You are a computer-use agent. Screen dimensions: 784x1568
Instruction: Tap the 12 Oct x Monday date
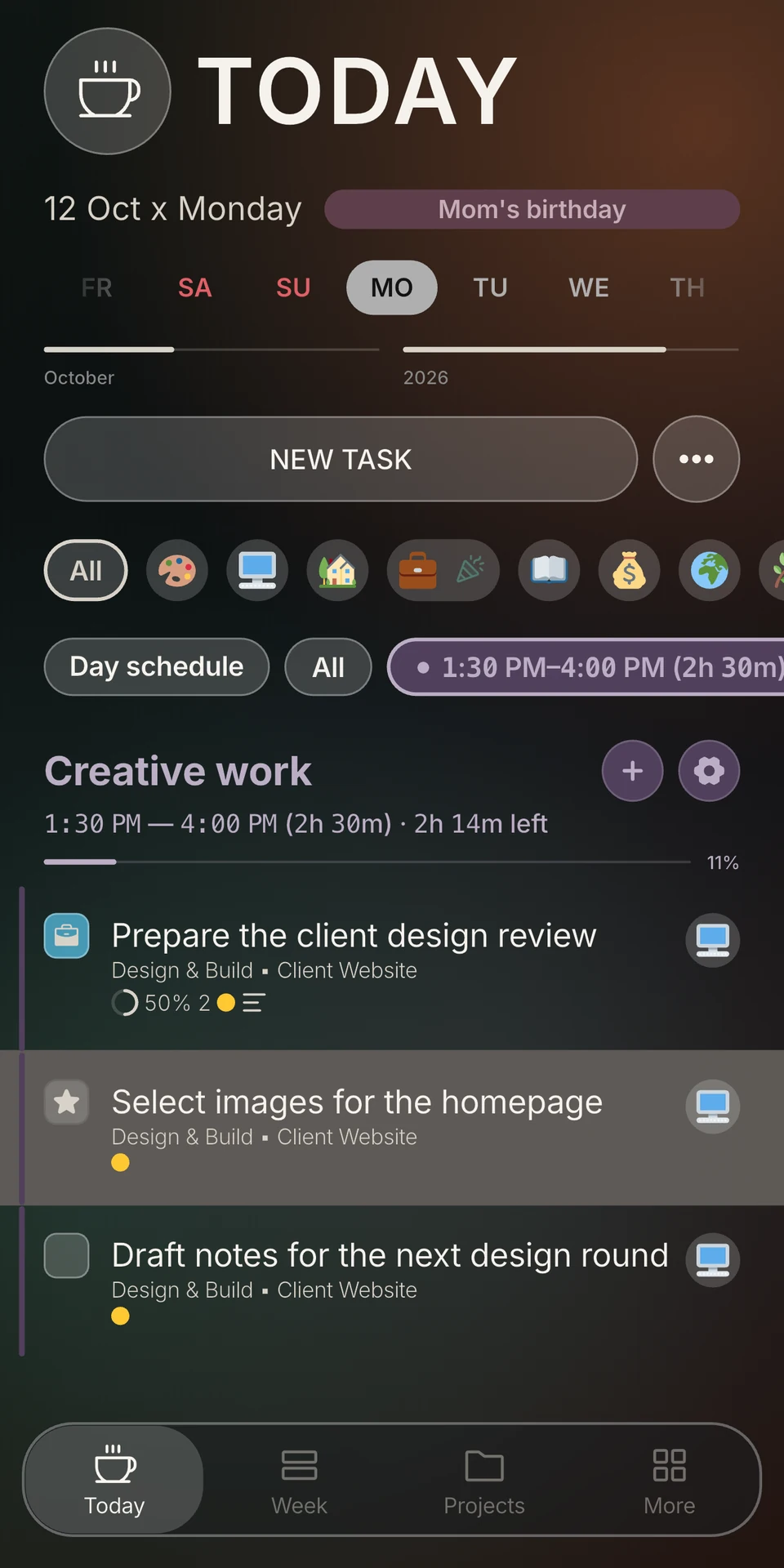173,209
